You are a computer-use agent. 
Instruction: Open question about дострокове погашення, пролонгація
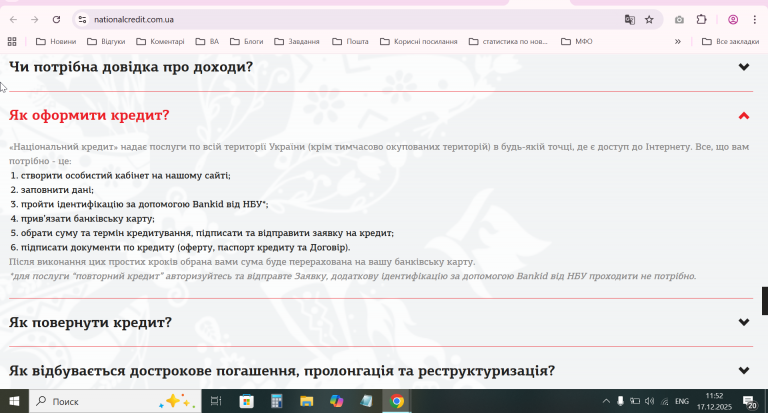(x=282, y=370)
